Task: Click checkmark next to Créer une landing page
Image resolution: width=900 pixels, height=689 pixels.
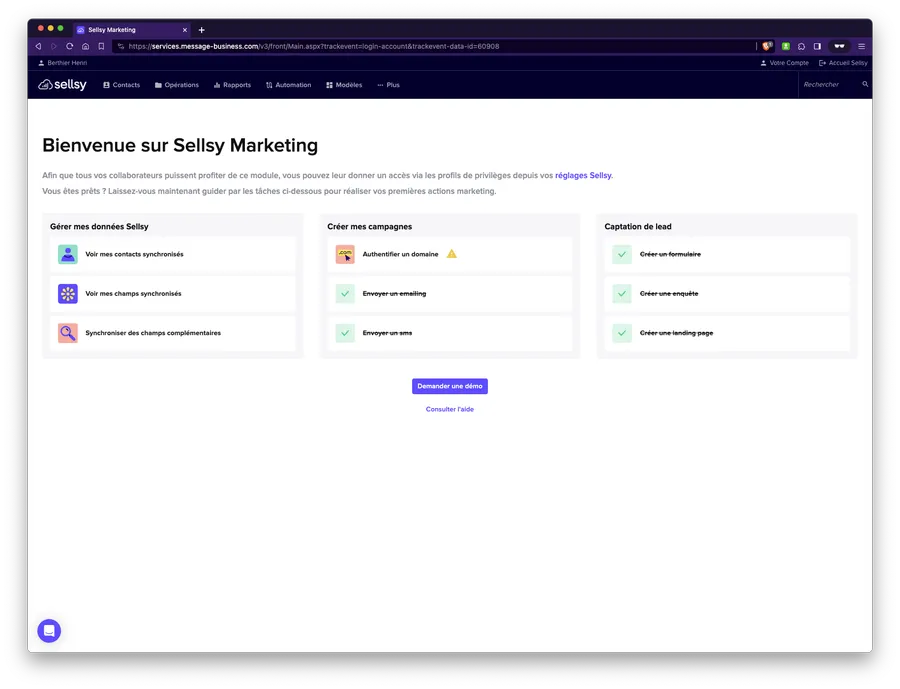Action: pos(622,333)
